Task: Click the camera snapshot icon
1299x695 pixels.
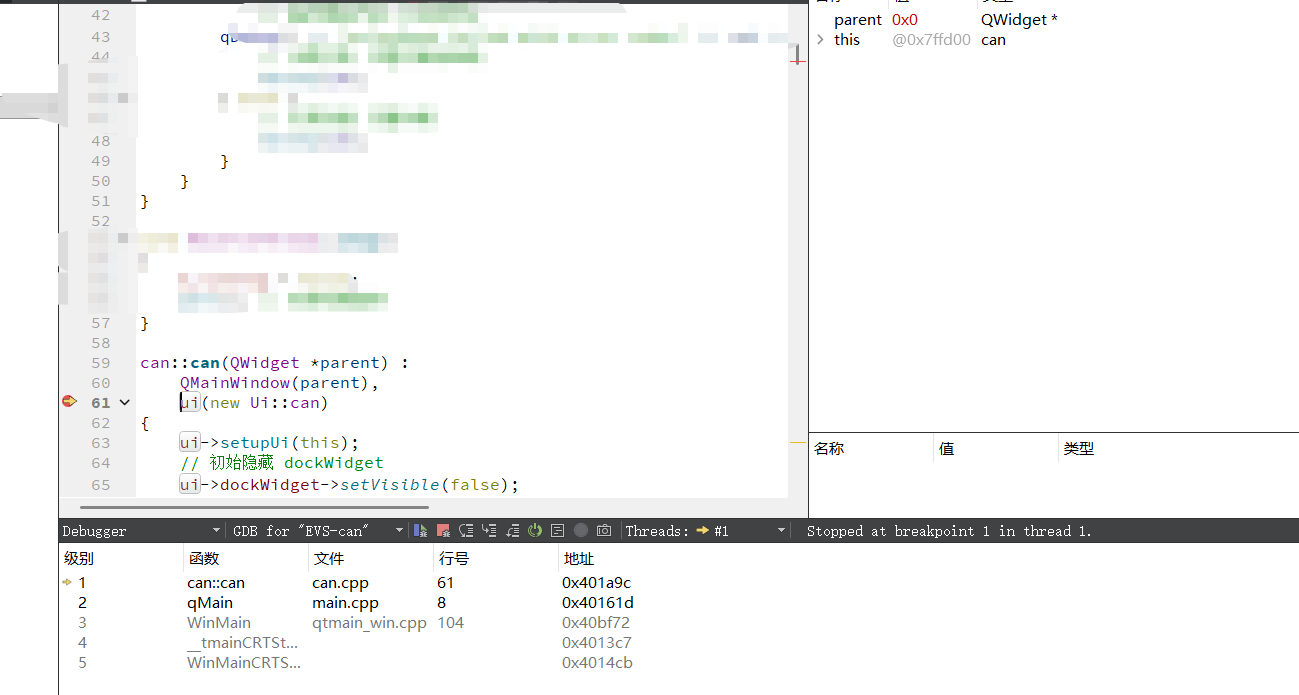Action: coord(604,531)
